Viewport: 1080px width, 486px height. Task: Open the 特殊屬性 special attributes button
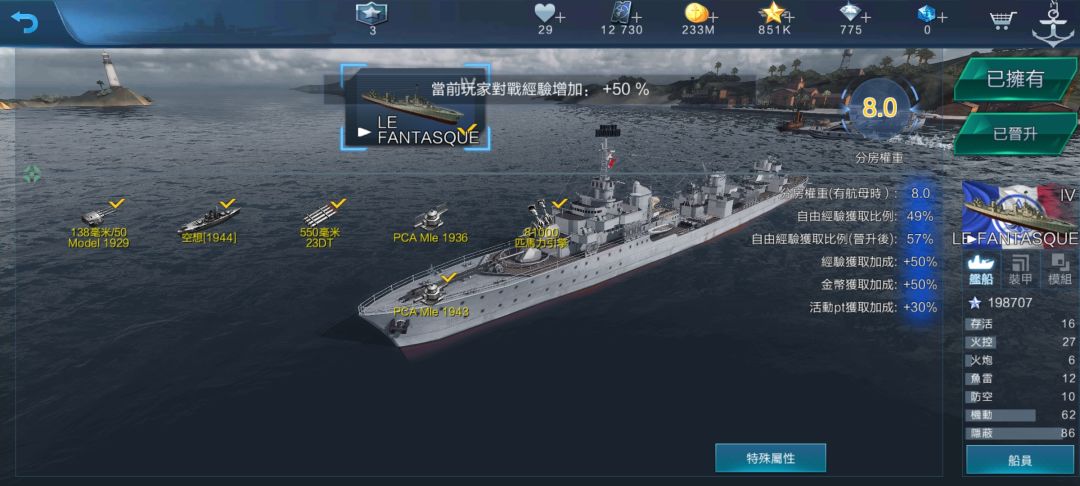(x=770, y=458)
